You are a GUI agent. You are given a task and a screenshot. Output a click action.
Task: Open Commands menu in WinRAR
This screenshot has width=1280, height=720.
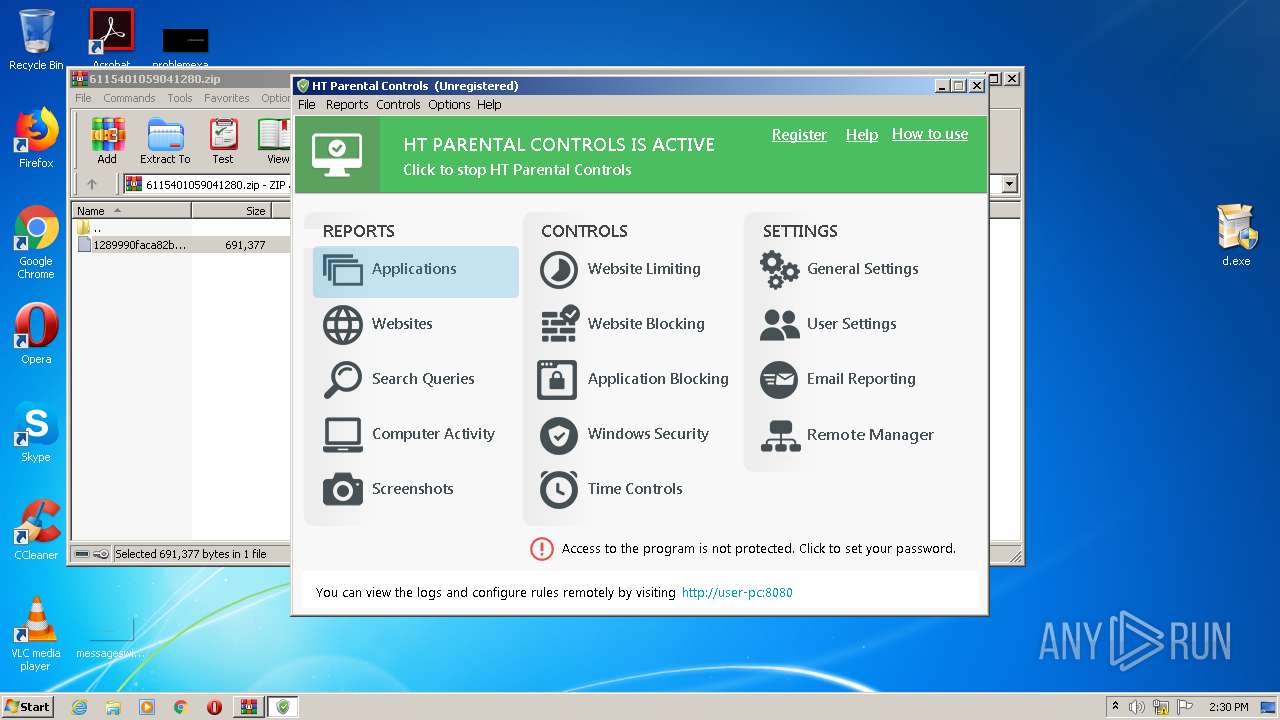tap(129, 98)
